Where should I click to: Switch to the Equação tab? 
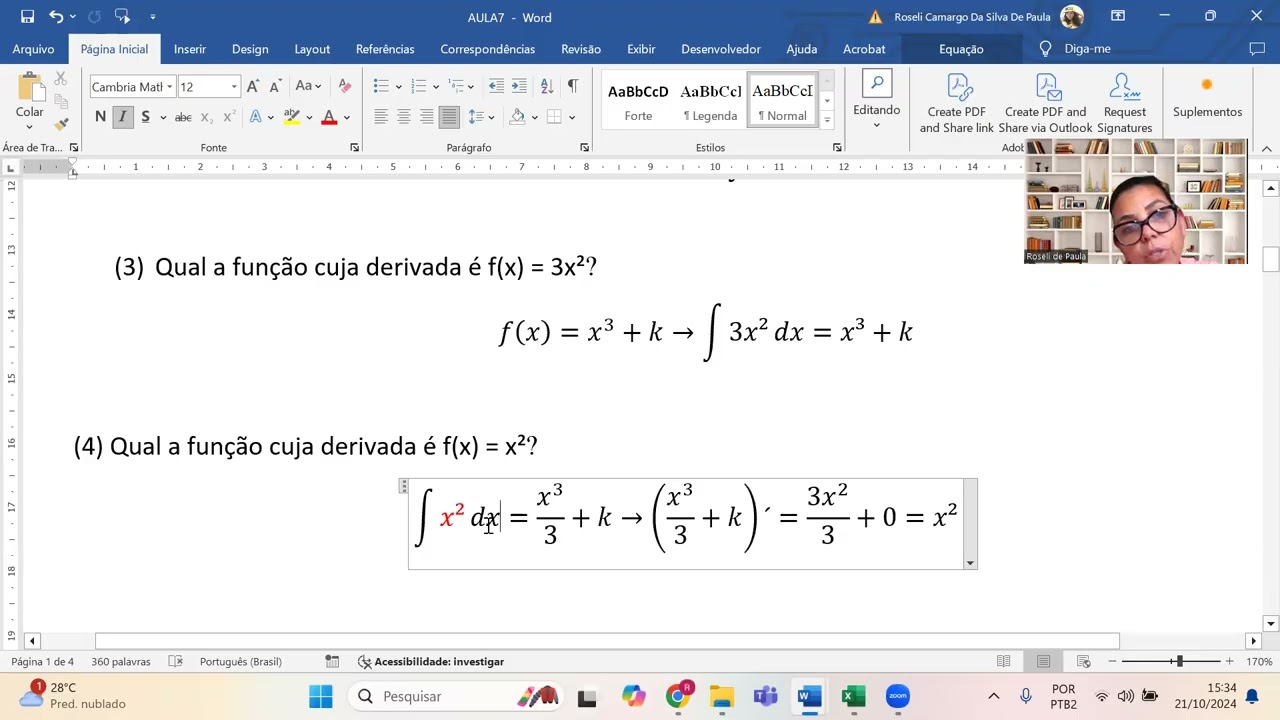(x=961, y=49)
